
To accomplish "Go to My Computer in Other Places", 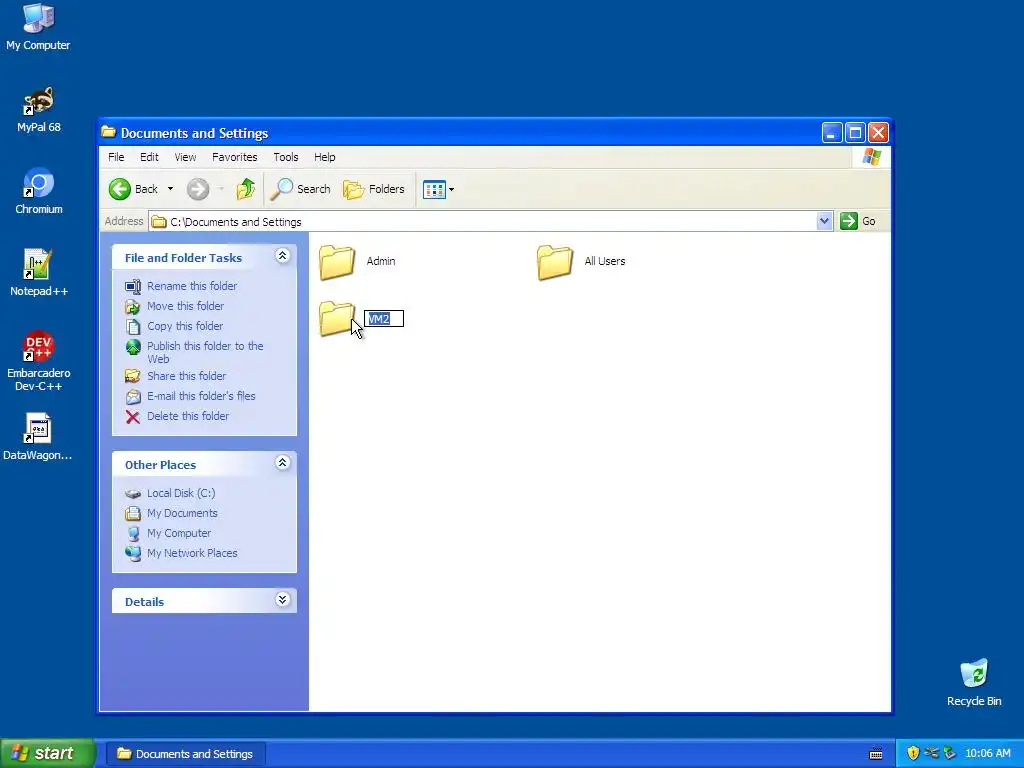I will [179, 534].
